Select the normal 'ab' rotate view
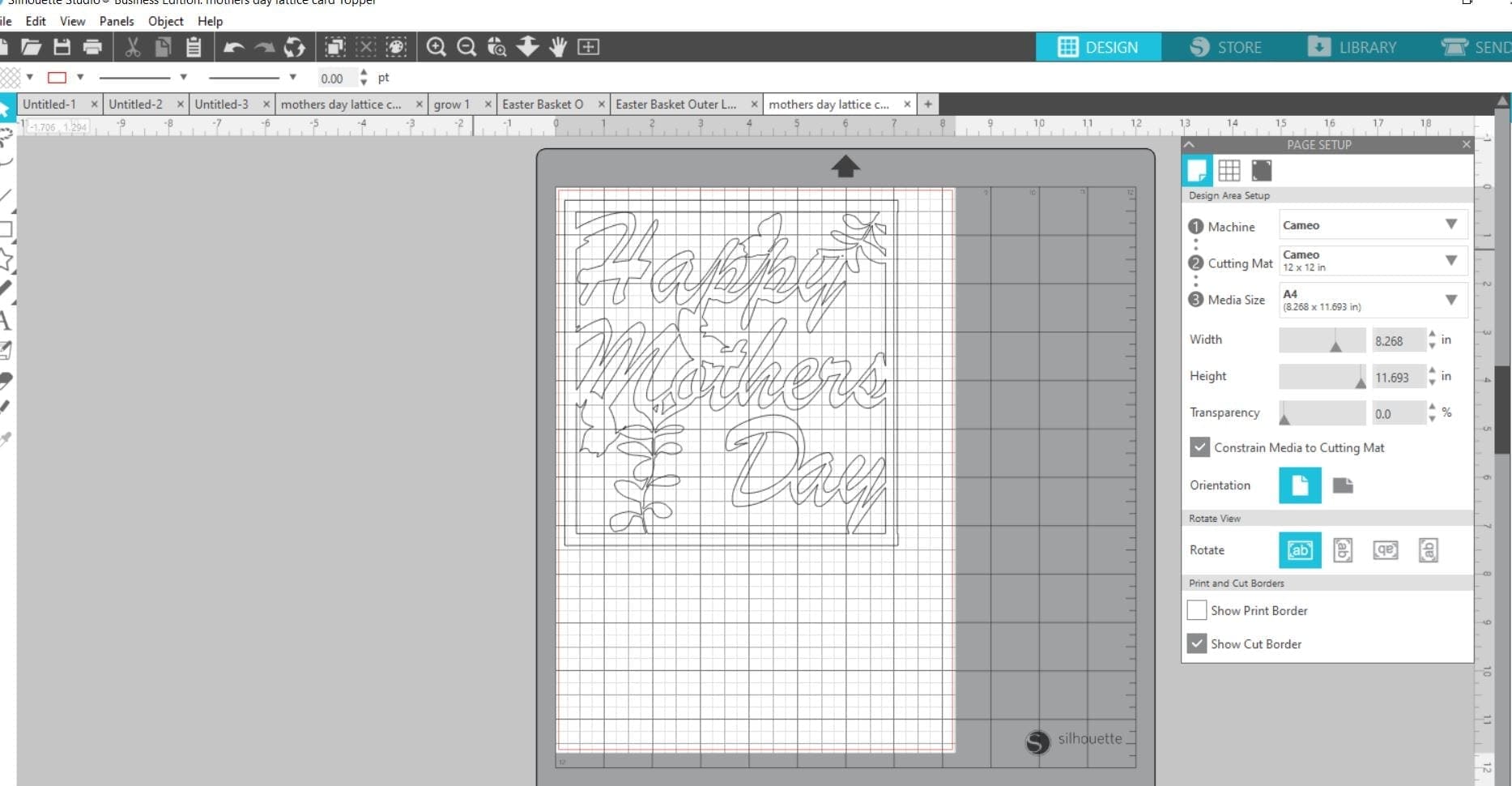 1300,550
